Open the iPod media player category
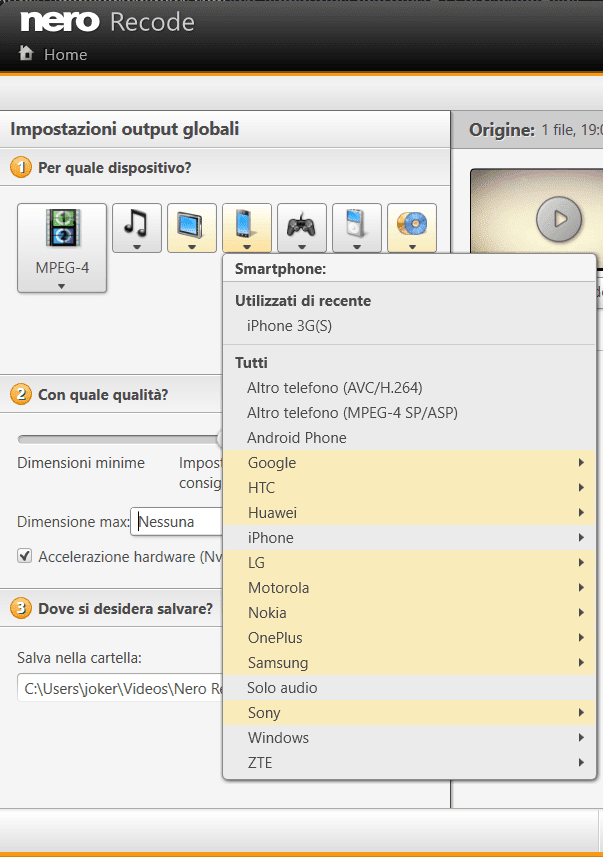Screen dimensions: 603x857 click(356, 228)
